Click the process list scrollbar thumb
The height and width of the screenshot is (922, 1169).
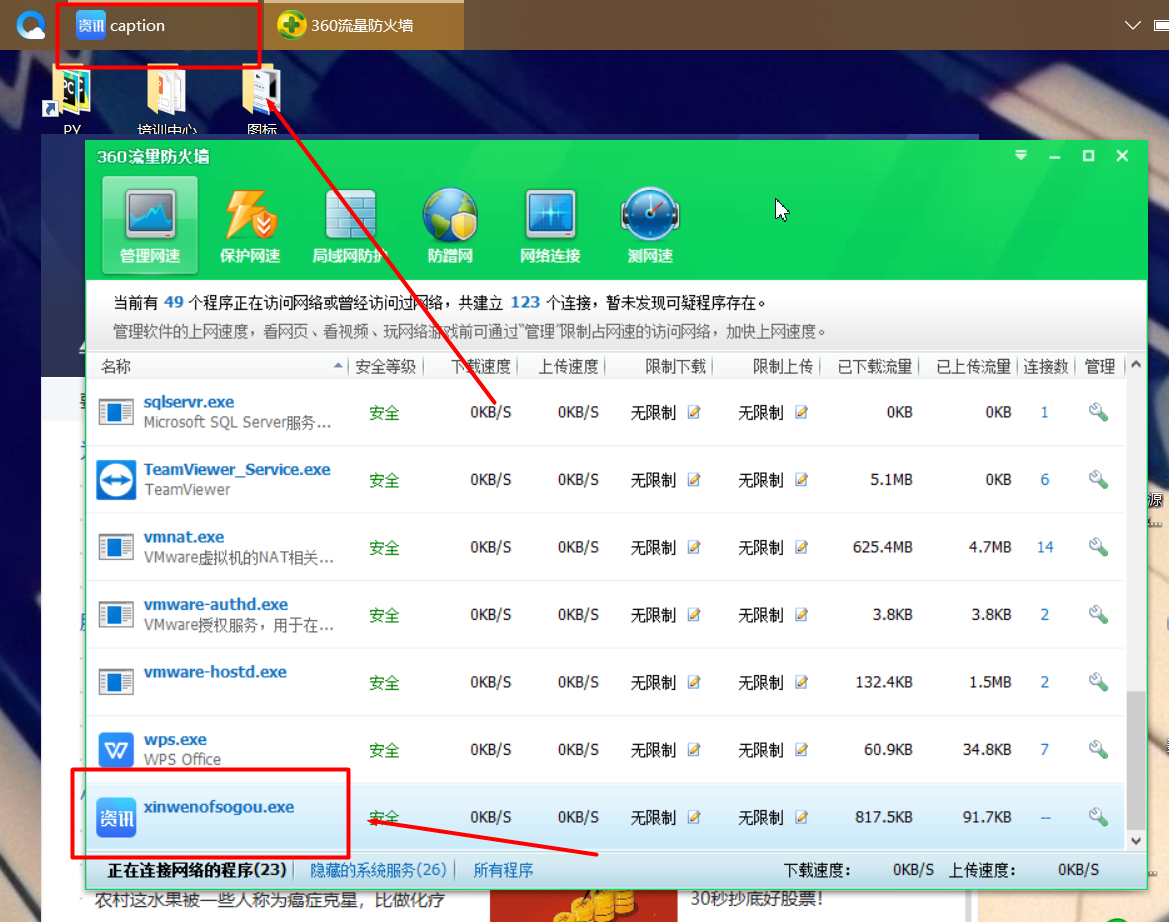(1135, 760)
